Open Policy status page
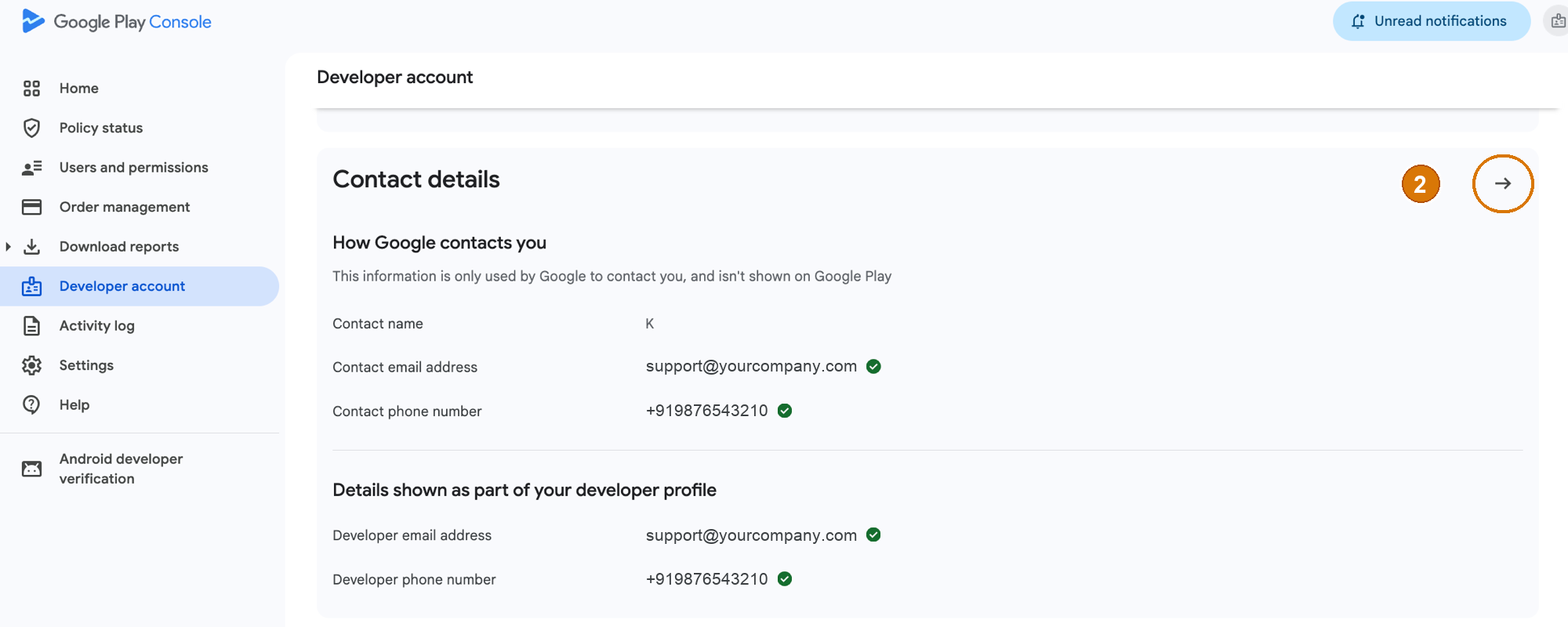The width and height of the screenshot is (1568, 627). tap(140, 128)
